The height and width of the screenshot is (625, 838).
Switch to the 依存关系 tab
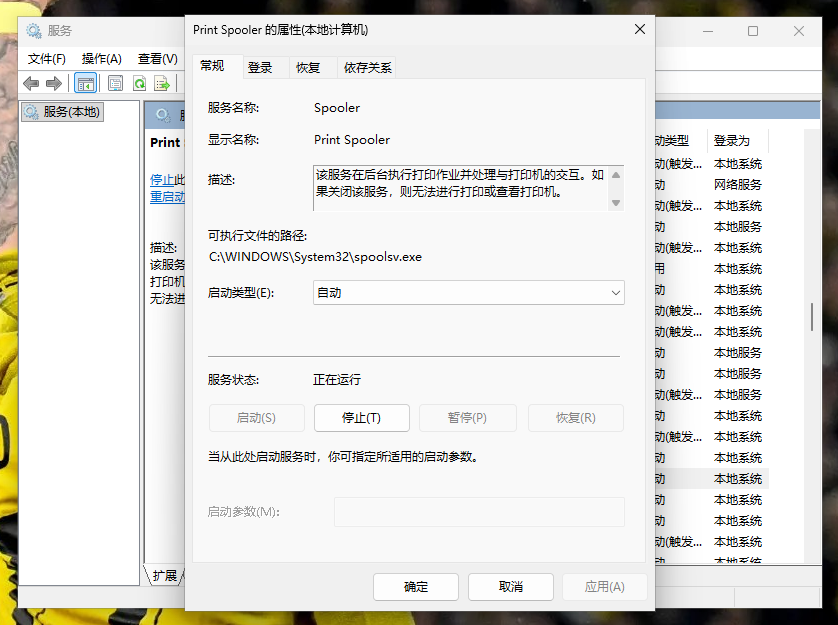click(x=368, y=68)
